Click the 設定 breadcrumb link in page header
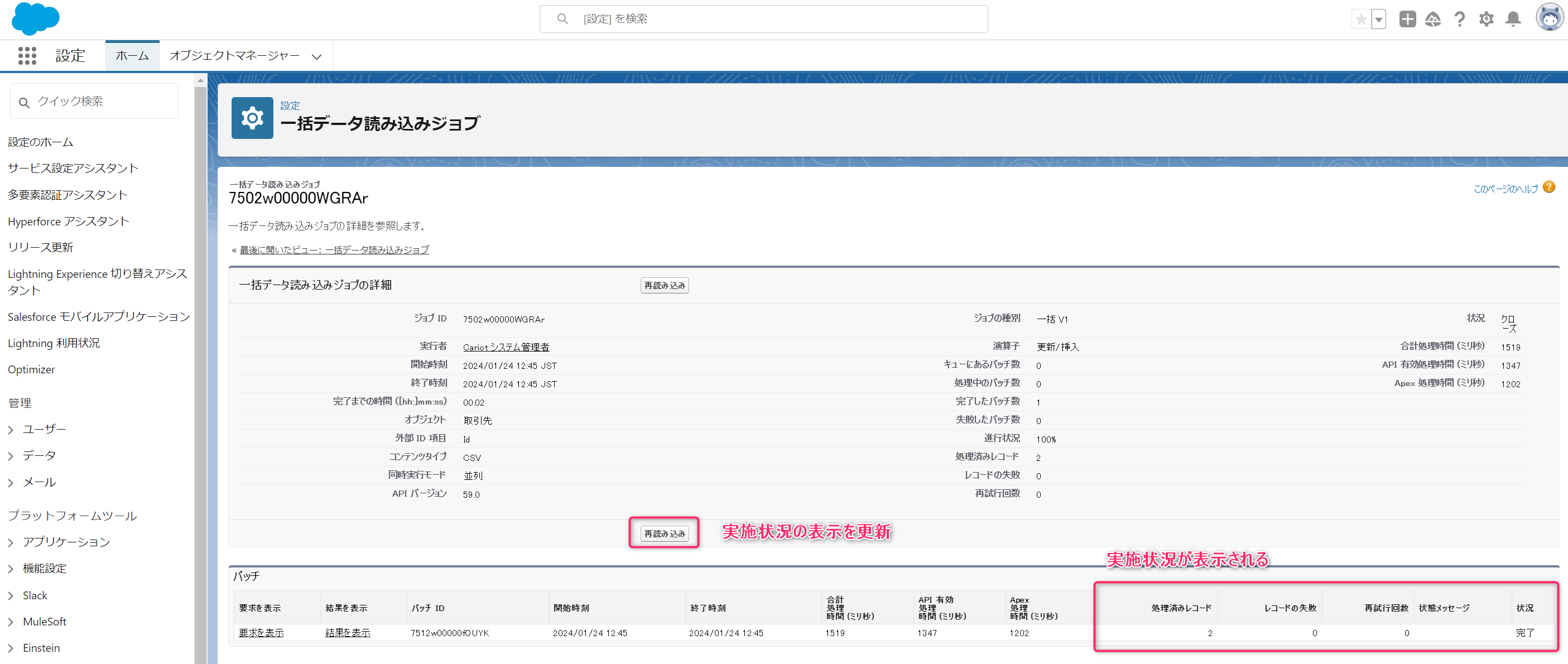This screenshot has width=1568, height=664. (290, 105)
